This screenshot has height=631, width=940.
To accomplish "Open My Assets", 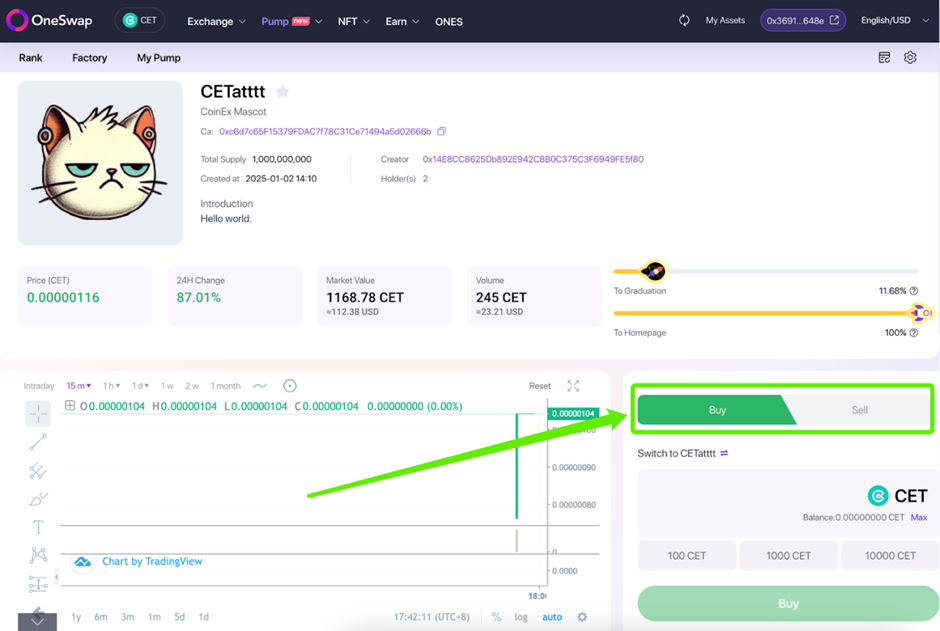I will coord(725,20).
